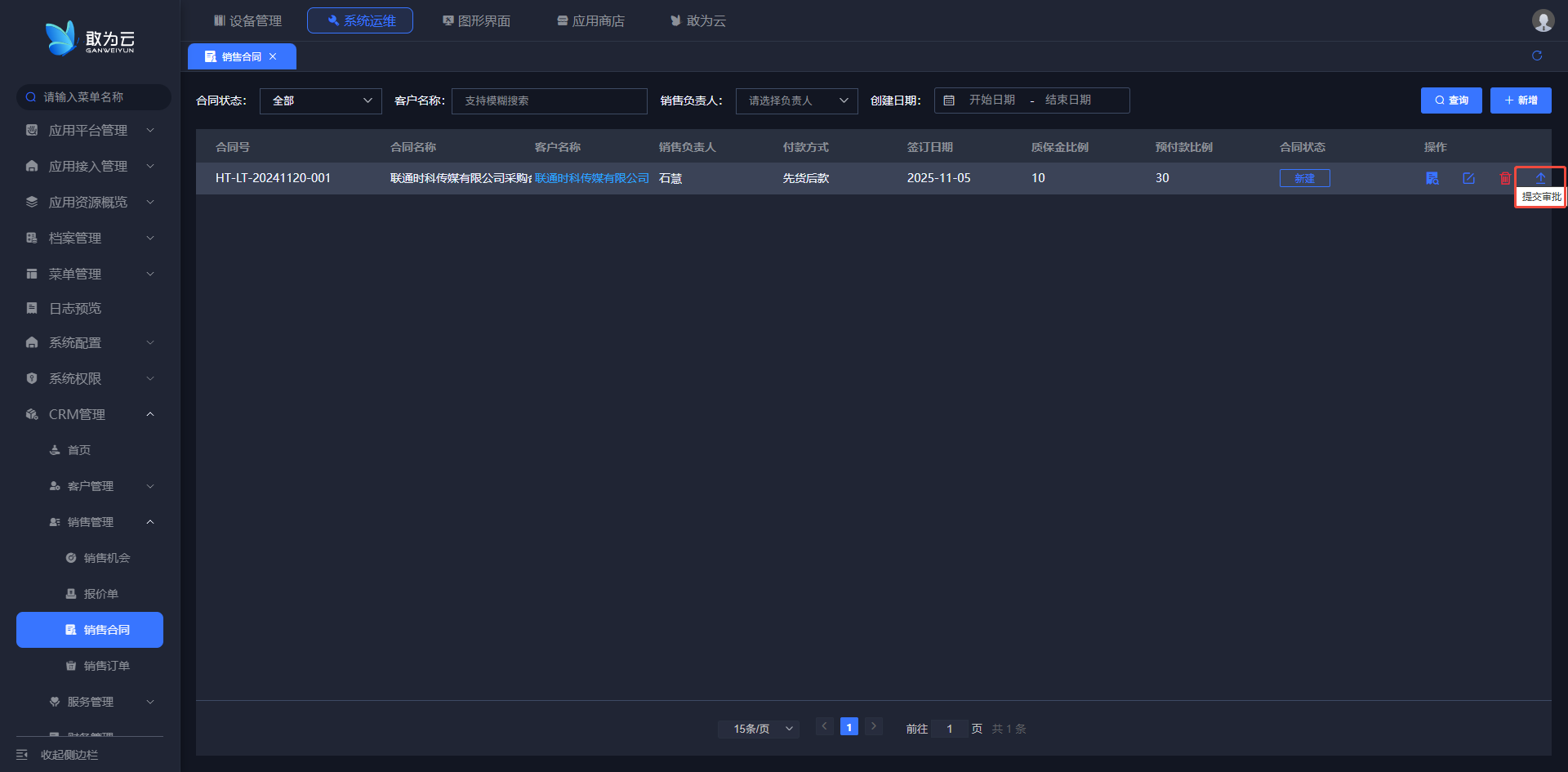This screenshot has height=772, width=1568.
Task: Click the 新建 status tag
Action: 1304,178
